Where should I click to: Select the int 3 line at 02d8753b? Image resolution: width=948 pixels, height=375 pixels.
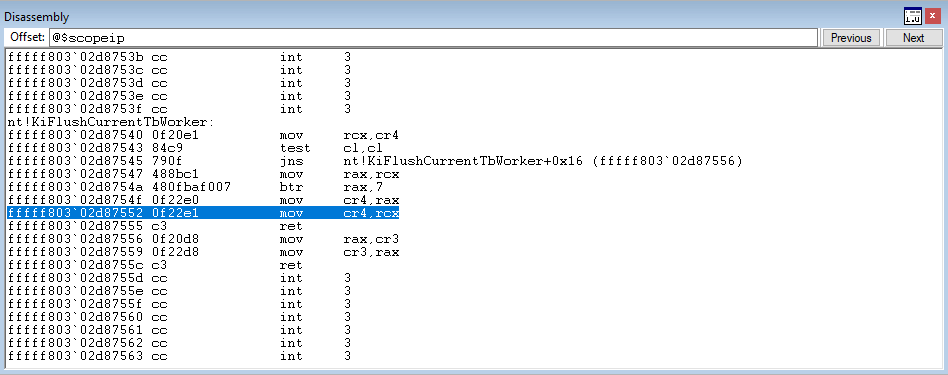pyautogui.click(x=179, y=57)
